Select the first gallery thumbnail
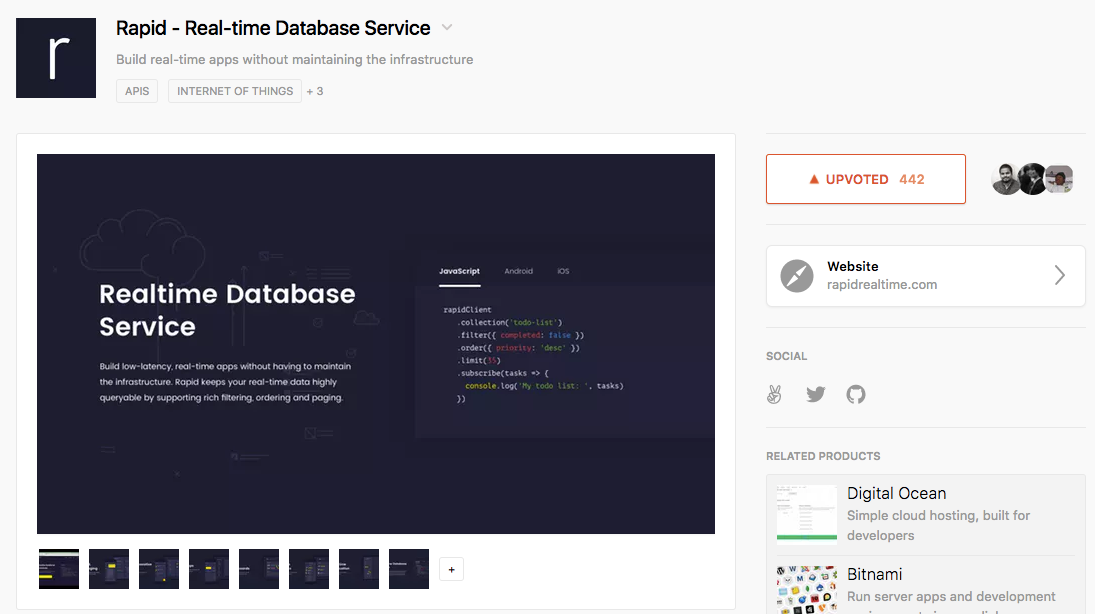1095x614 pixels. coord(58,568)
